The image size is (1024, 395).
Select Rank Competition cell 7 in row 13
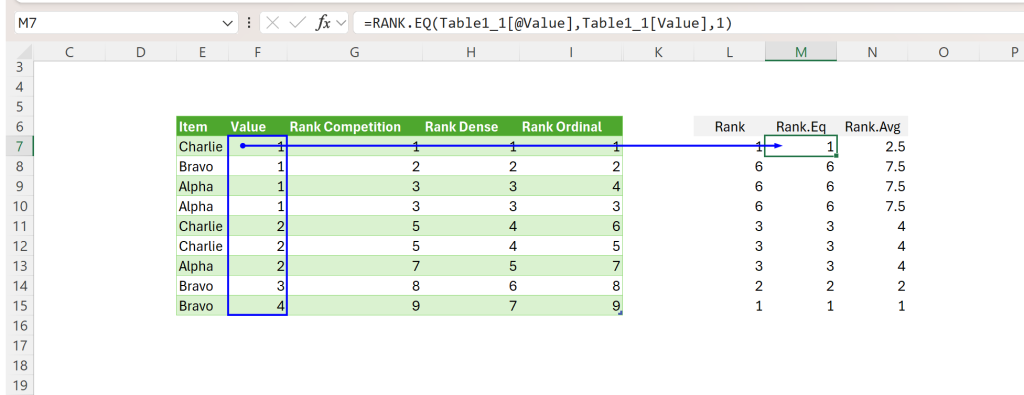354,266
